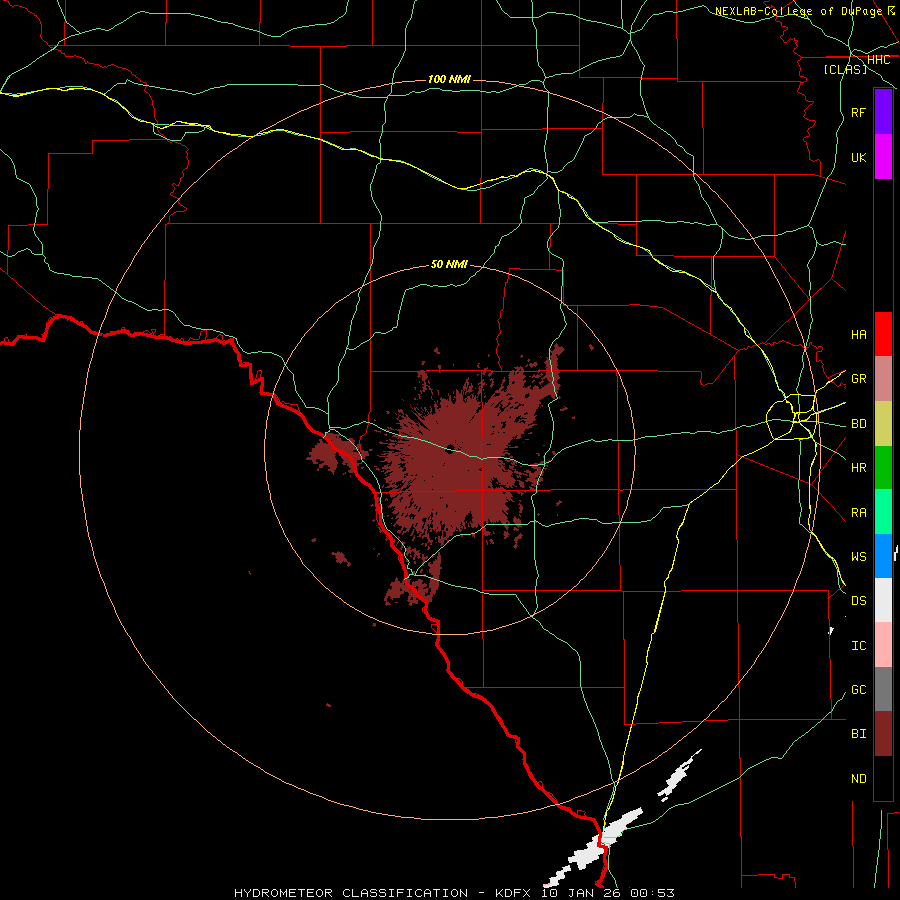Click the HA red legend swatch
This screenshot has height=900, width=900.
tap(883, 334)
